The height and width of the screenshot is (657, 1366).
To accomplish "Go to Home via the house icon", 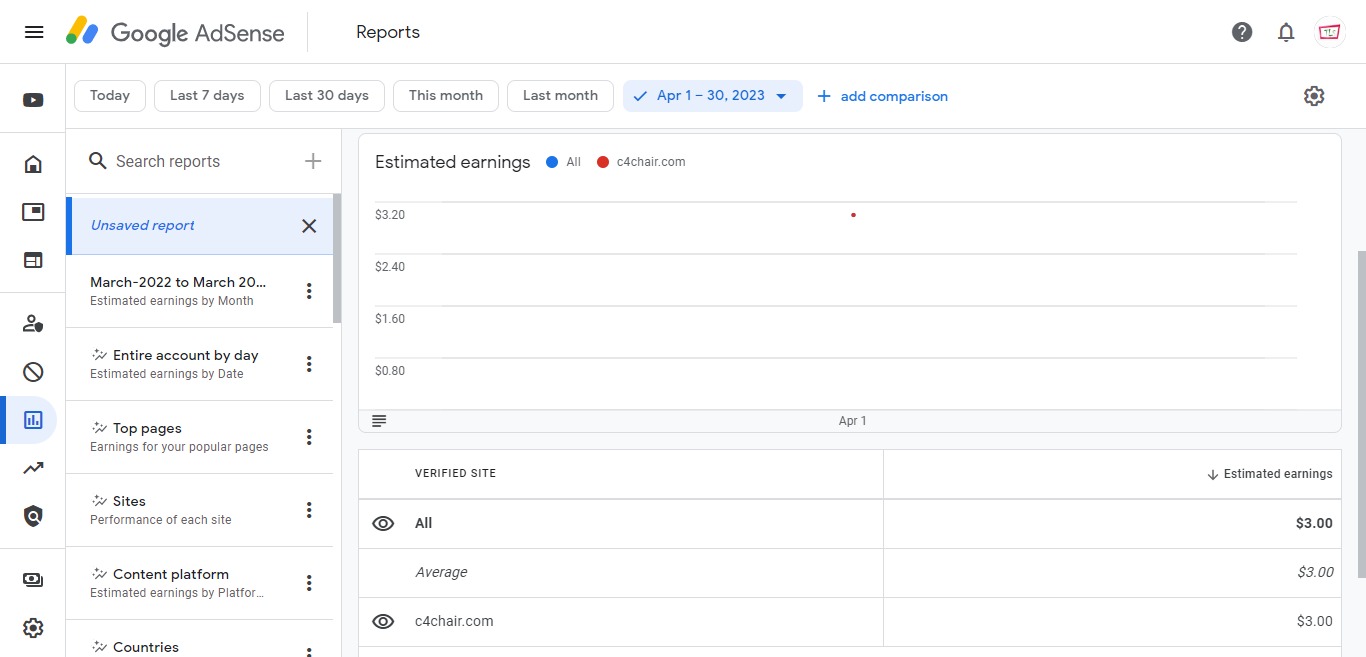I will pos(33,164).
